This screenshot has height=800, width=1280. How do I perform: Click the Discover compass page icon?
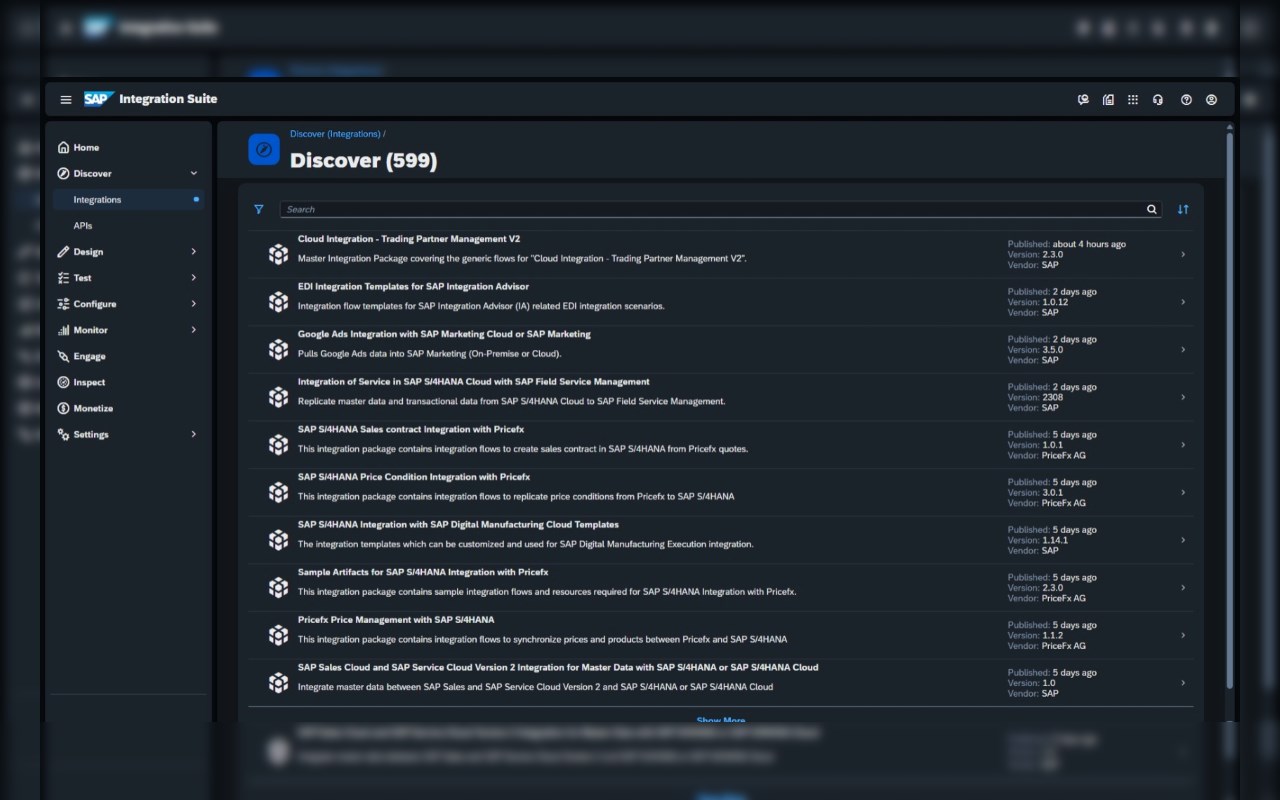tap(264, 149)
